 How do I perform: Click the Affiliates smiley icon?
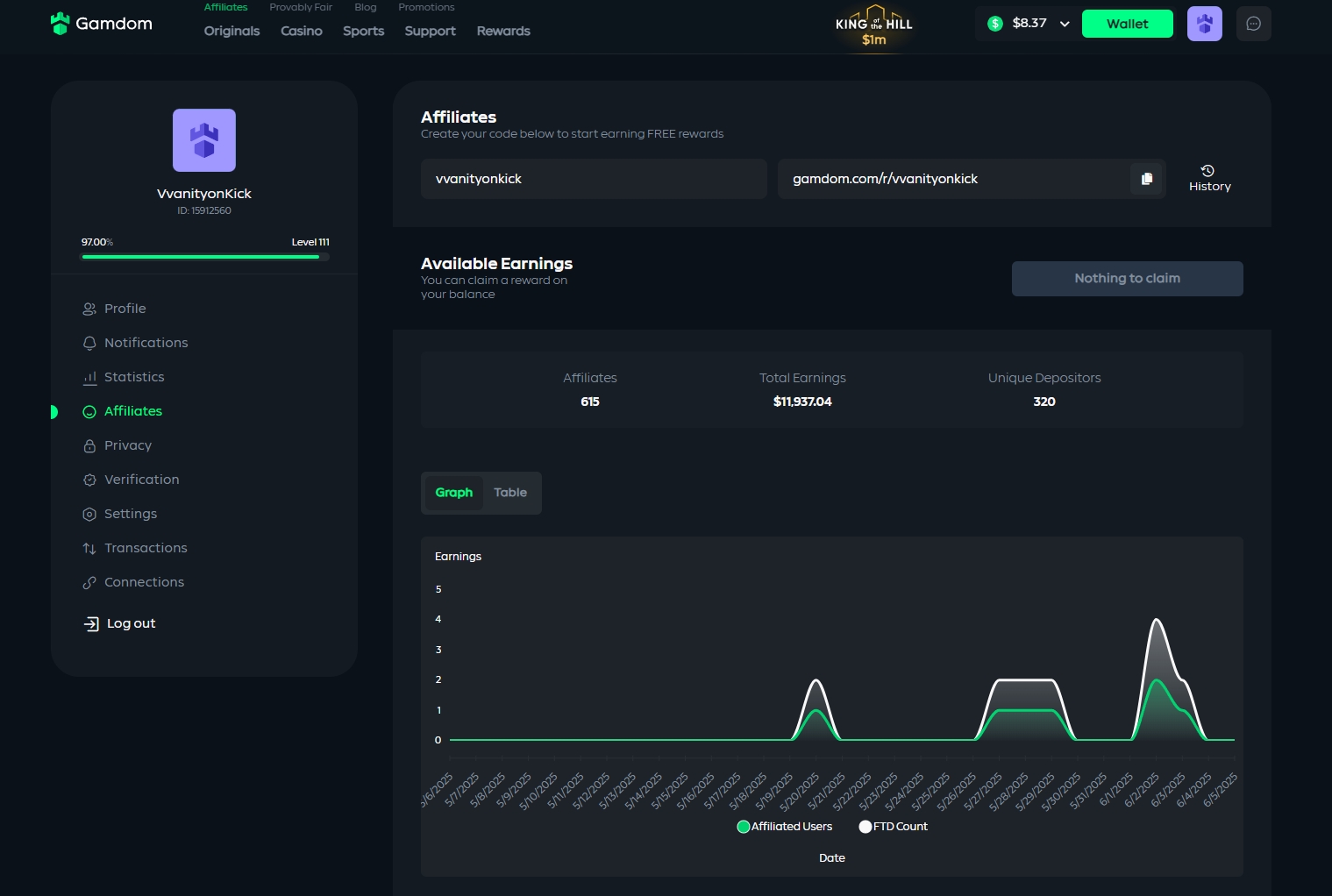pyautogui.click(x=89, y=412)
